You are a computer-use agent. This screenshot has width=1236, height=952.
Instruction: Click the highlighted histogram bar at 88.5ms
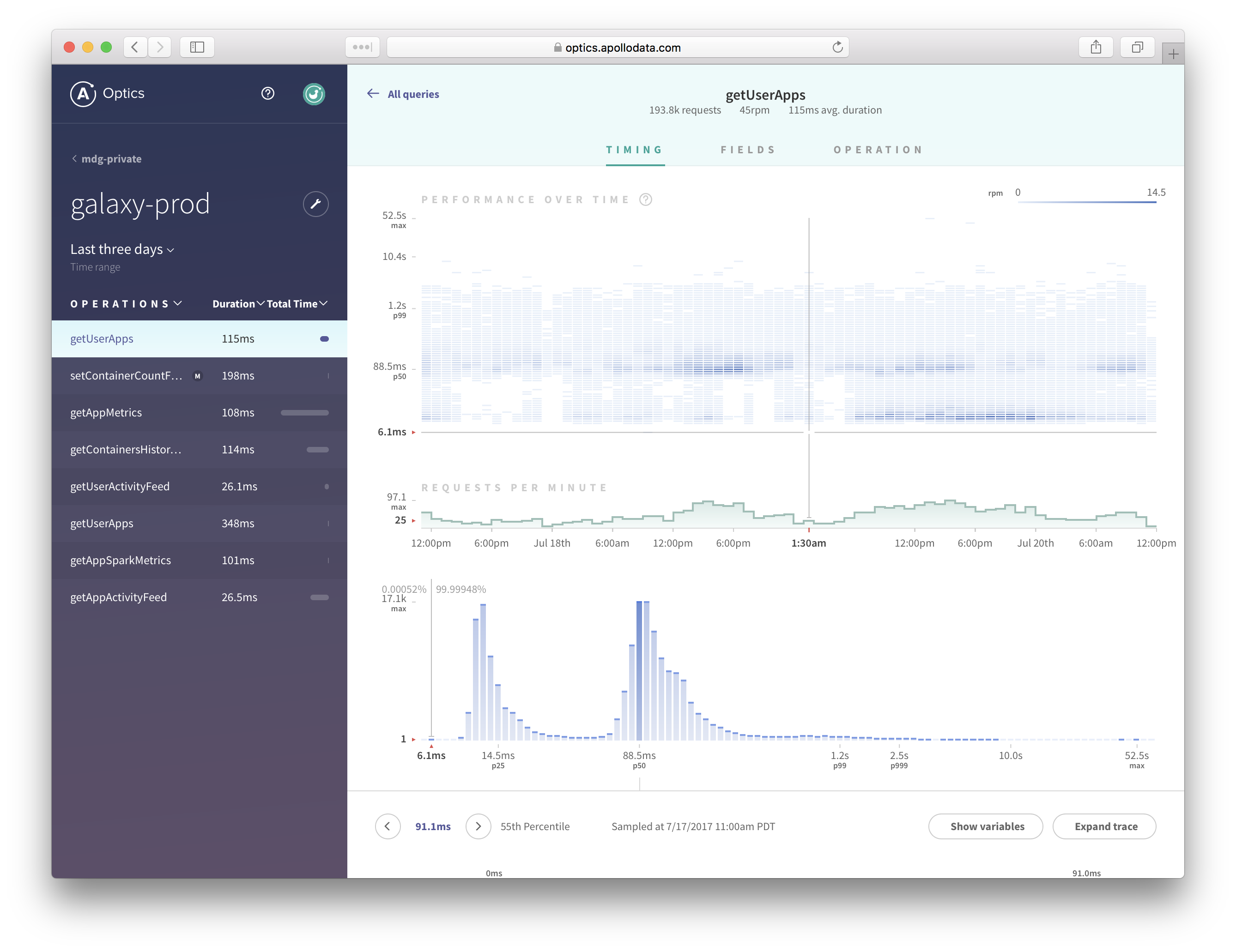[x=640, y=670]
